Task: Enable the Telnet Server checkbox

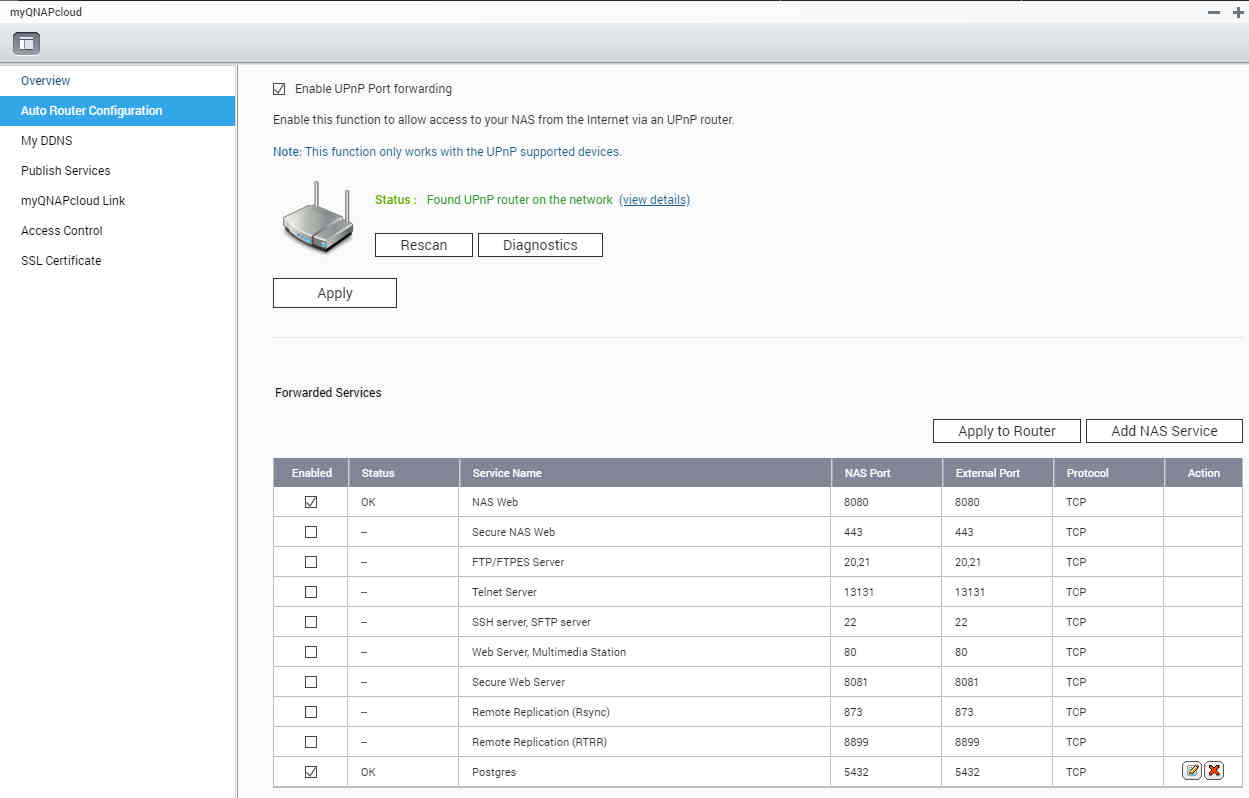Action: coord(311,592)
